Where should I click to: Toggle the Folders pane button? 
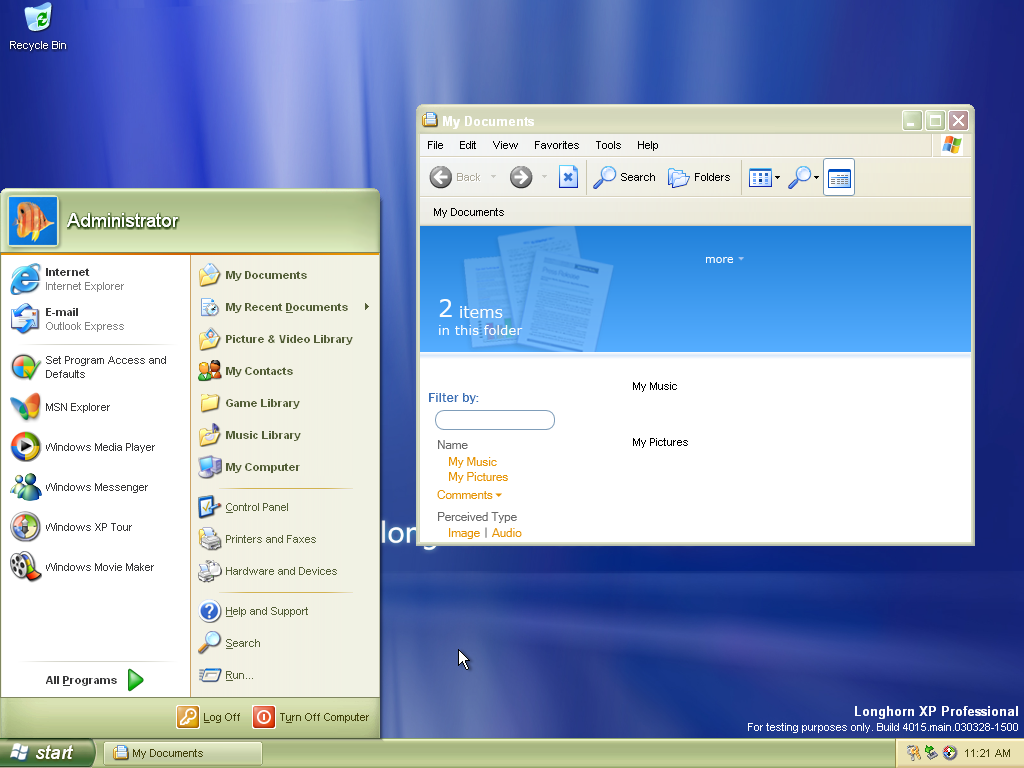(x=699, y=177)
